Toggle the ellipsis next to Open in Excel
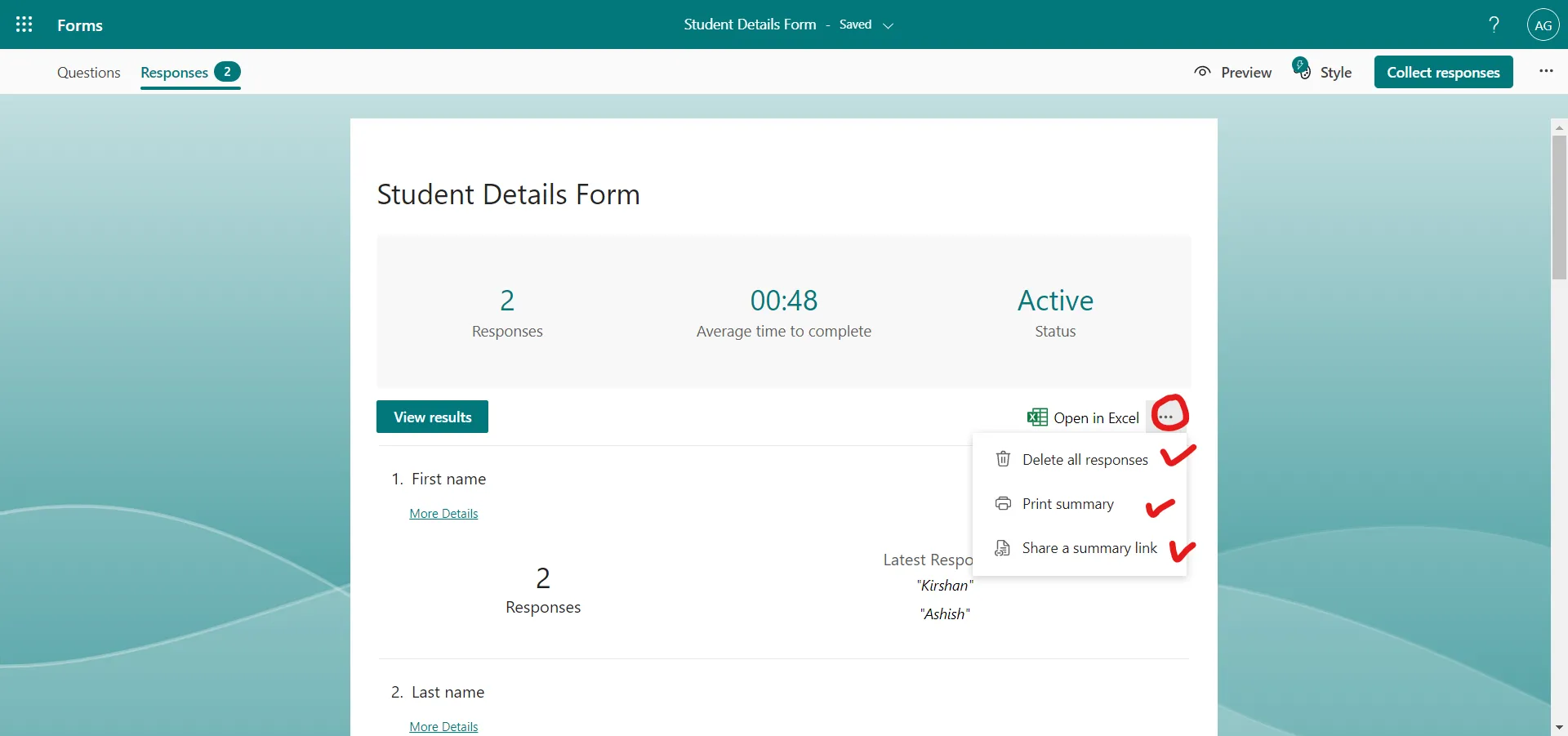Screen dimensions: 1568x736 pyautogui.click(x=1165, y=417)
